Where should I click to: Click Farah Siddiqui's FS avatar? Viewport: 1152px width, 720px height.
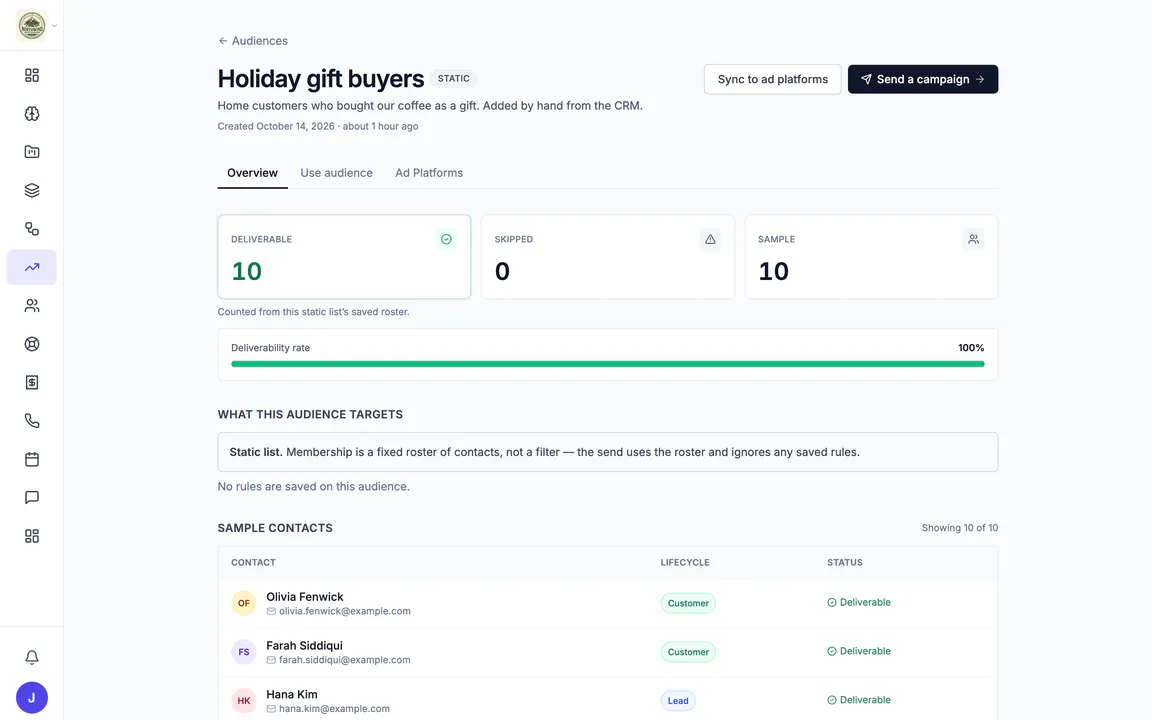pos(244,652)
